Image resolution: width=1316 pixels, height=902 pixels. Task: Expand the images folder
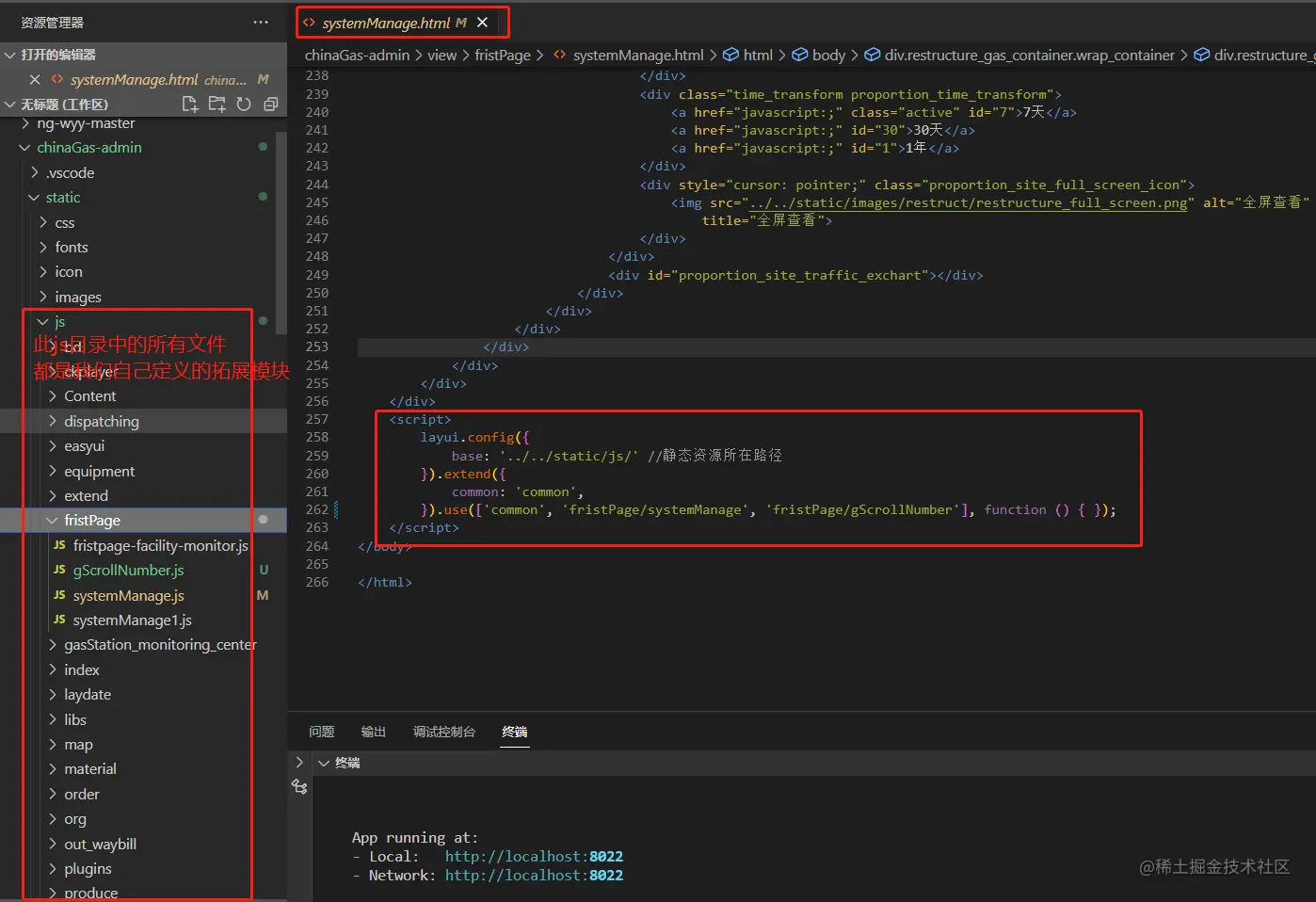click(x=43, y=298)
